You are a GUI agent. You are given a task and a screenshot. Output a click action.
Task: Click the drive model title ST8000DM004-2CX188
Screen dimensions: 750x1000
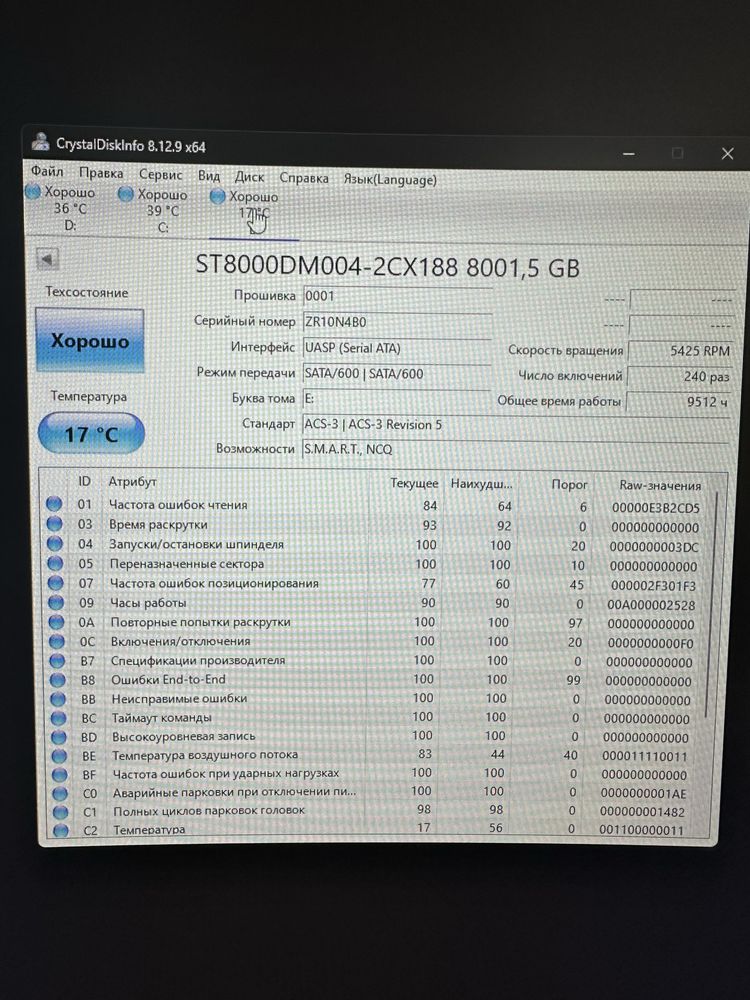tap(326, 265)
